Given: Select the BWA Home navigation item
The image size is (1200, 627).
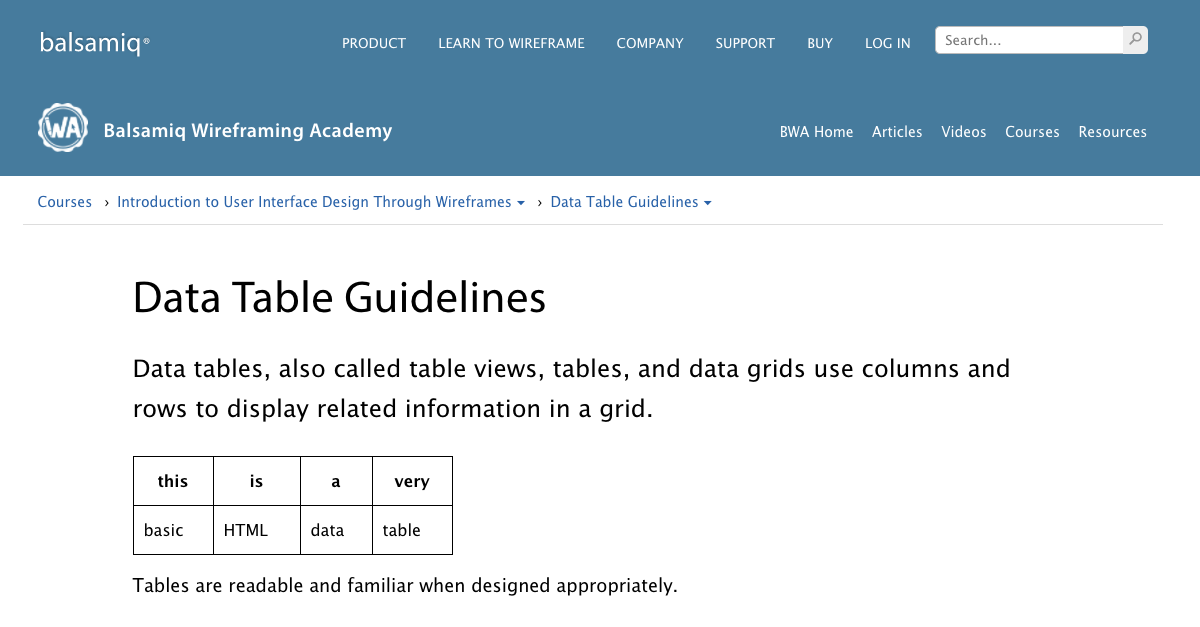Looking at the screenshot, I should [x=816, y=131].
